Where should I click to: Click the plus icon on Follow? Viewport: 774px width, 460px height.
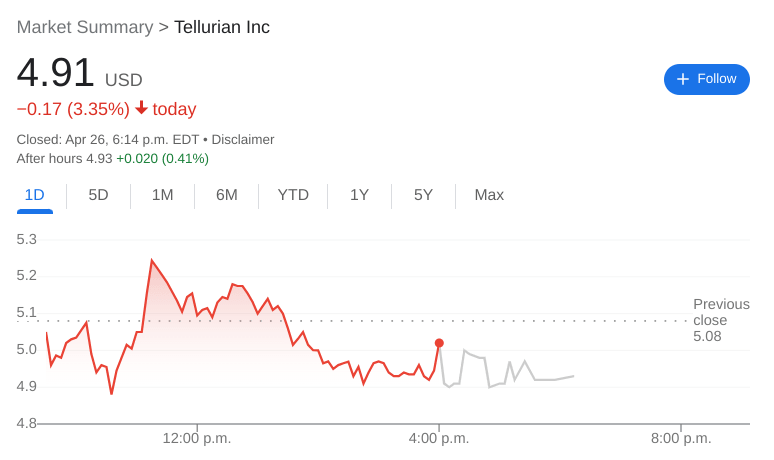[683, 79]
